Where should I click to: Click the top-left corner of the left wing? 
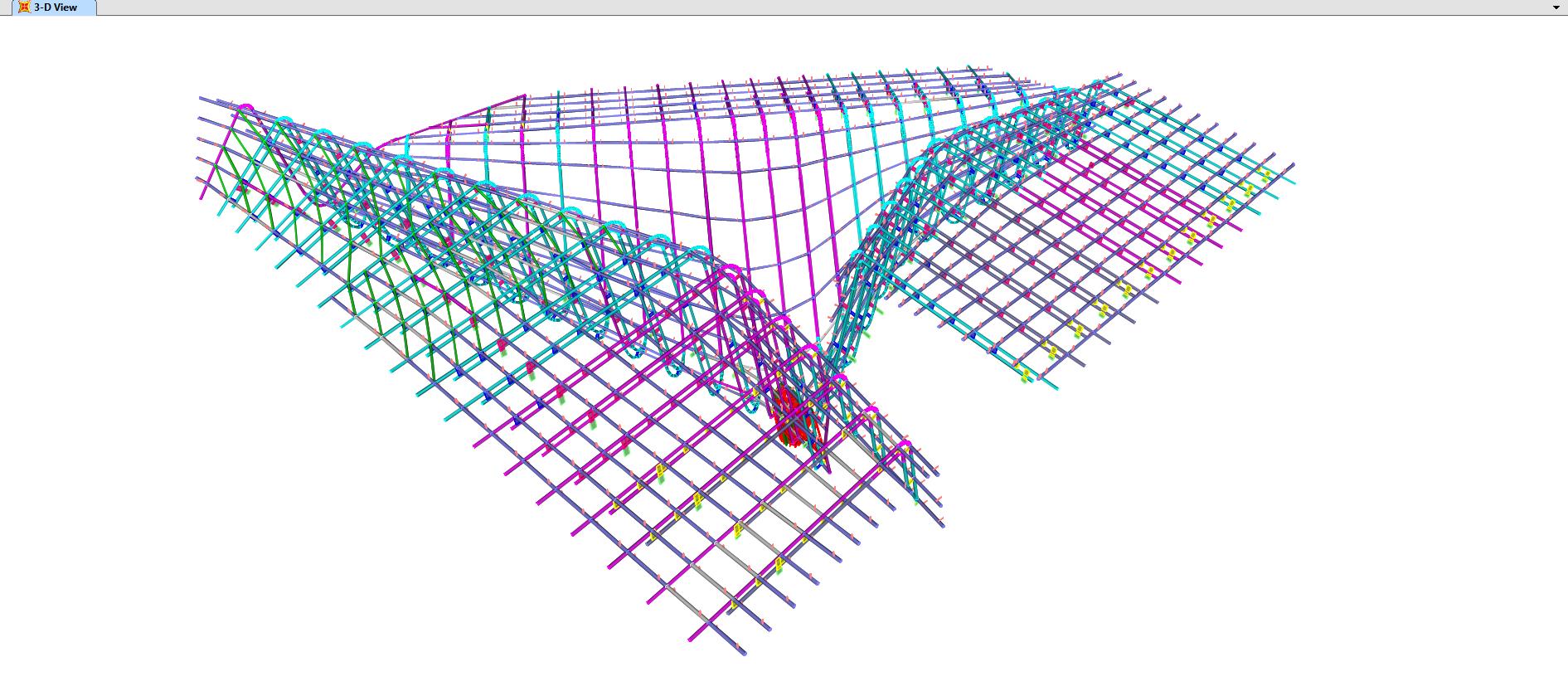(201, 98)
